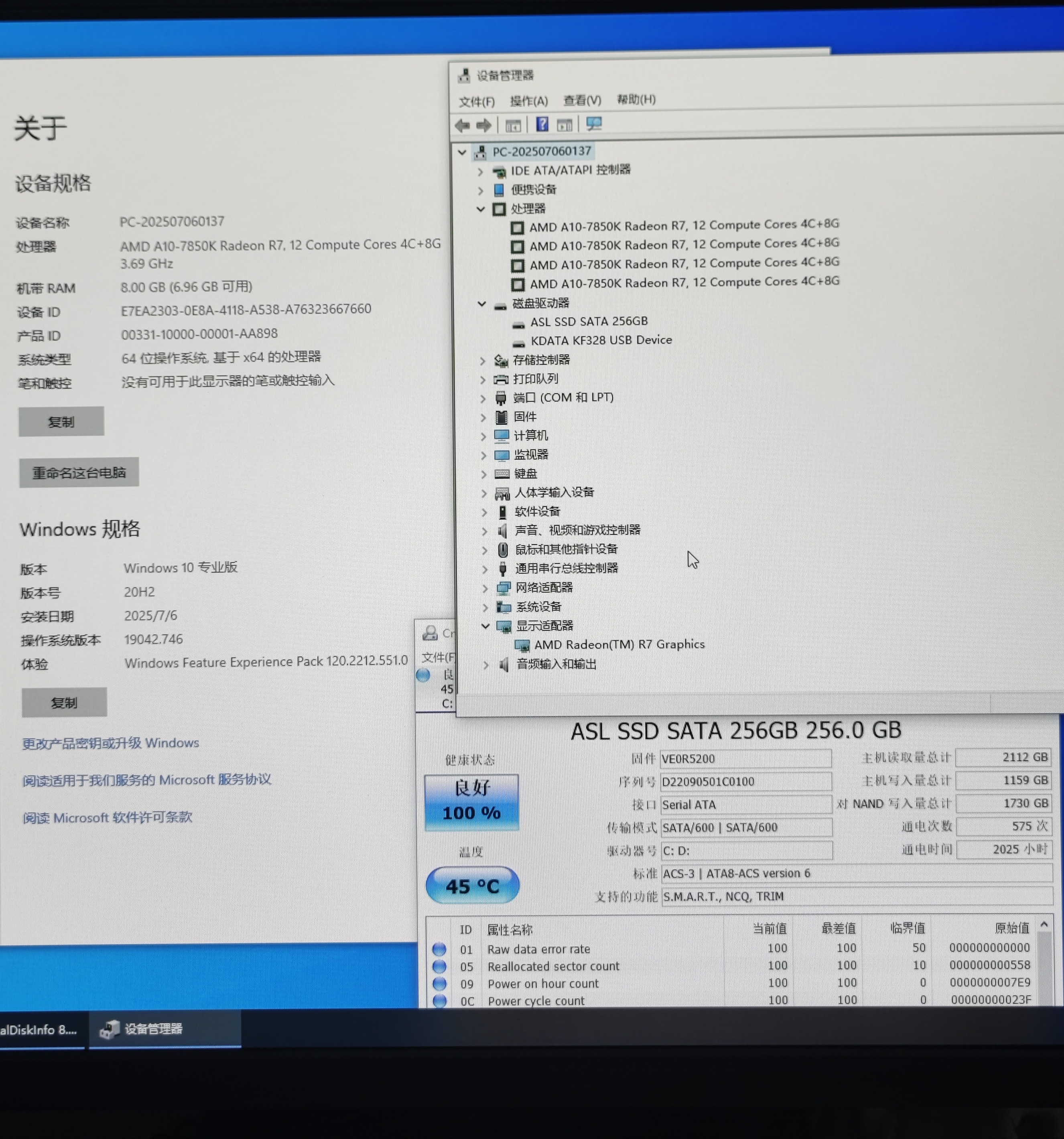This screenshot has width=1064, height=1139.
Task: Open the 文件(F) menu in Device Manager
Action: [476, 102]
